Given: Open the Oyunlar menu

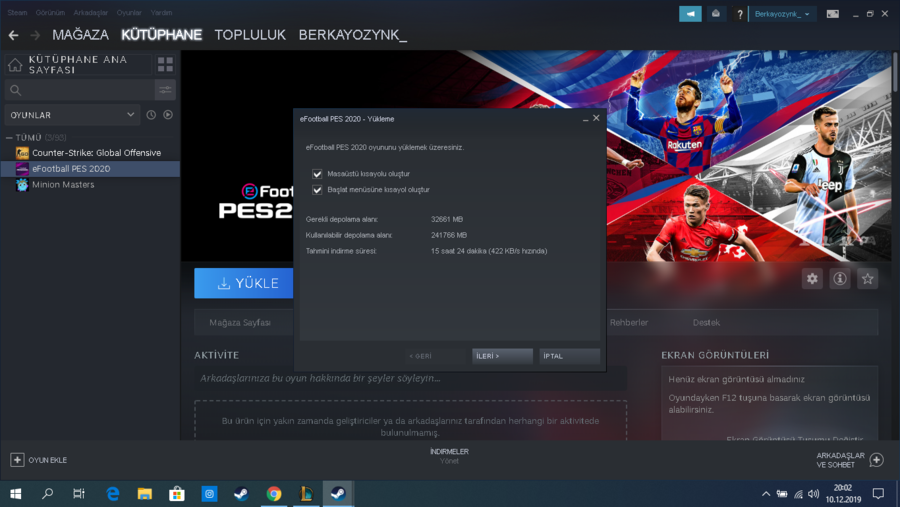Looking at the screenshot, I should [x=129, y=13].
